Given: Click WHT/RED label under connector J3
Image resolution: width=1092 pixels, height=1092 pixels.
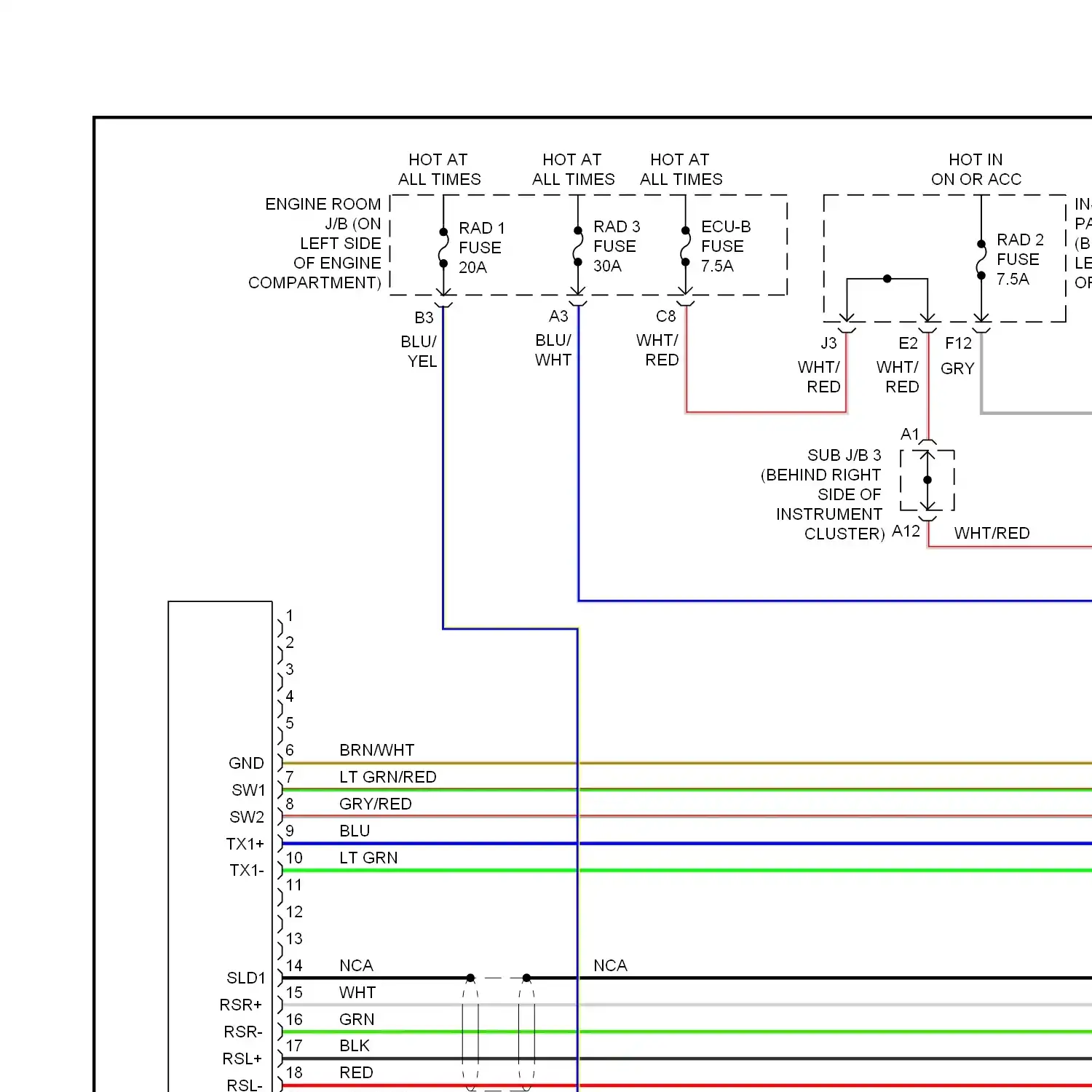Looking at the screenshot, I should (x=819, y=377).
